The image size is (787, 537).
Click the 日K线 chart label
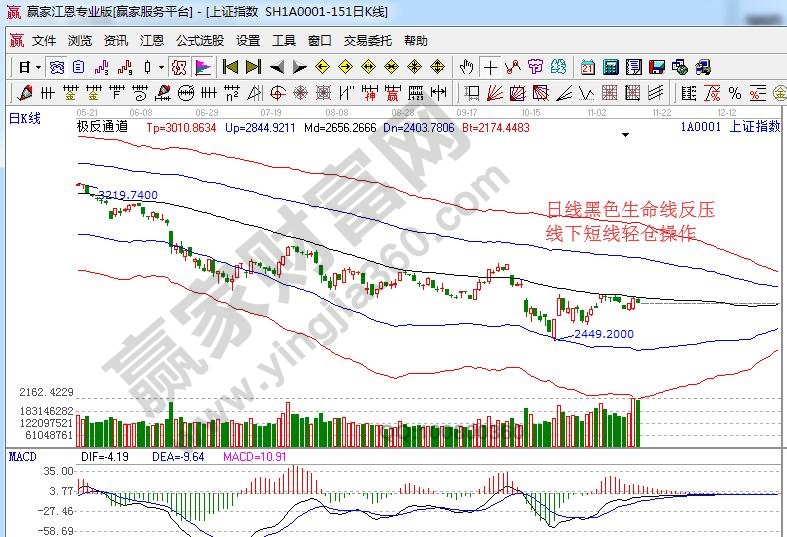(x=25, y=117)
